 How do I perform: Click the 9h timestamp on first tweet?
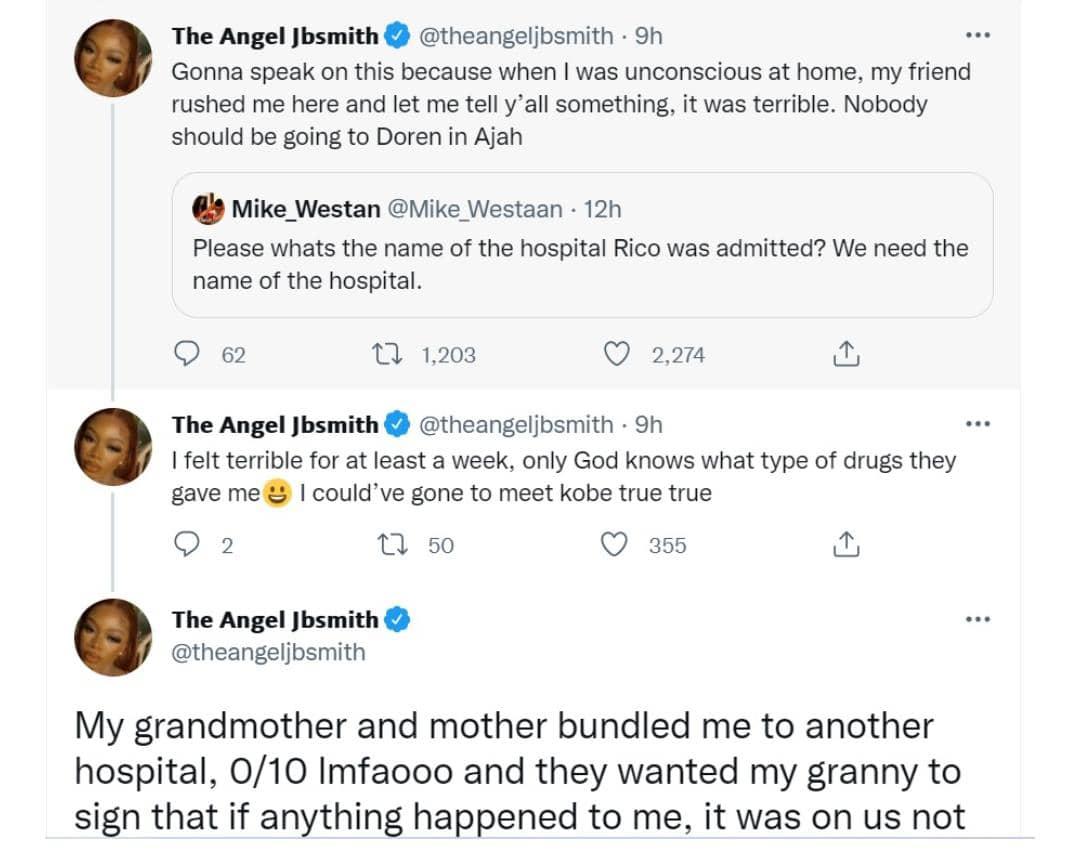coord(649,36)
